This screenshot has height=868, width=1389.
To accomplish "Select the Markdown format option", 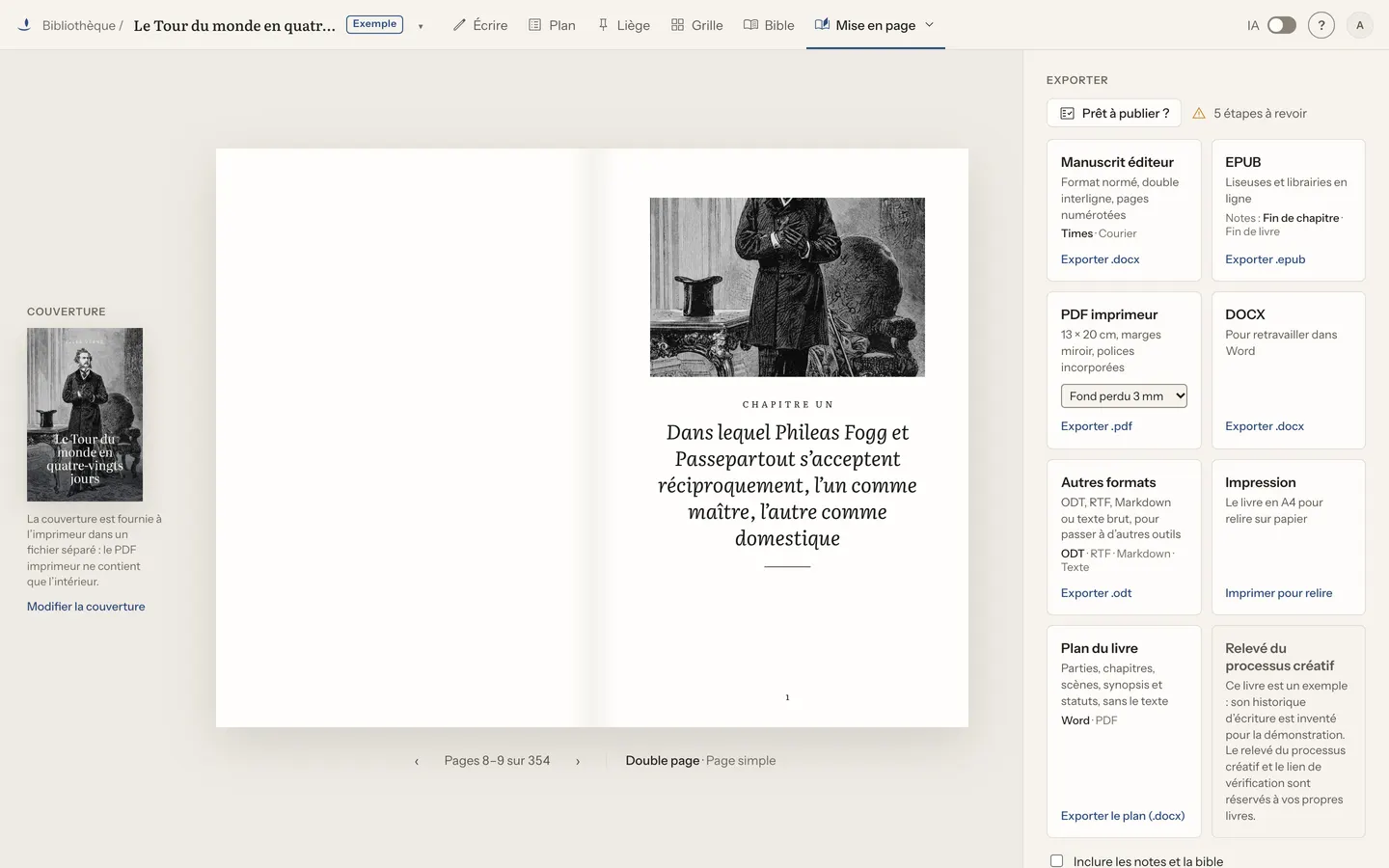I will [x=1143, y=554].
